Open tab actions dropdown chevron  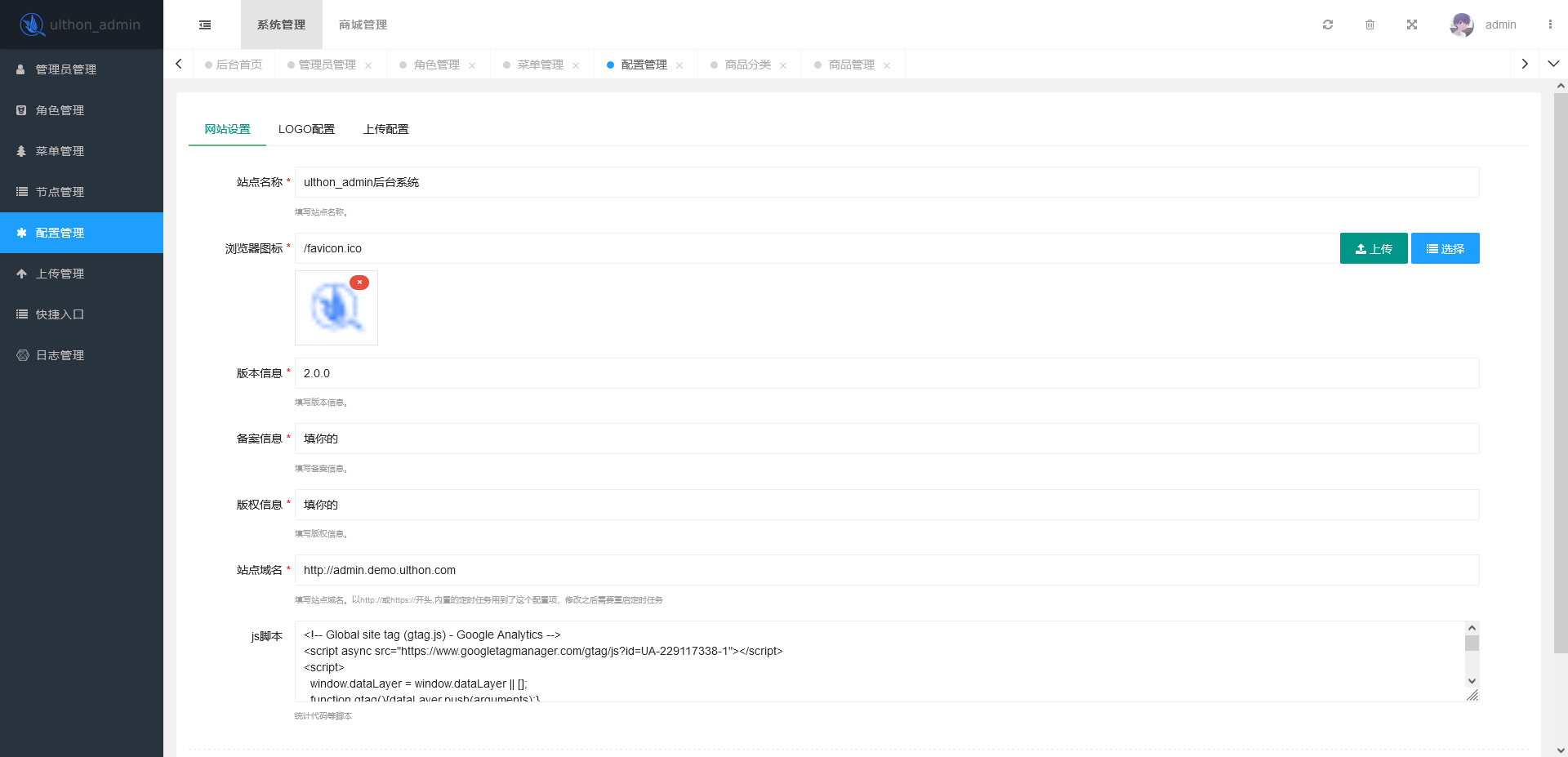point(1553,64)
